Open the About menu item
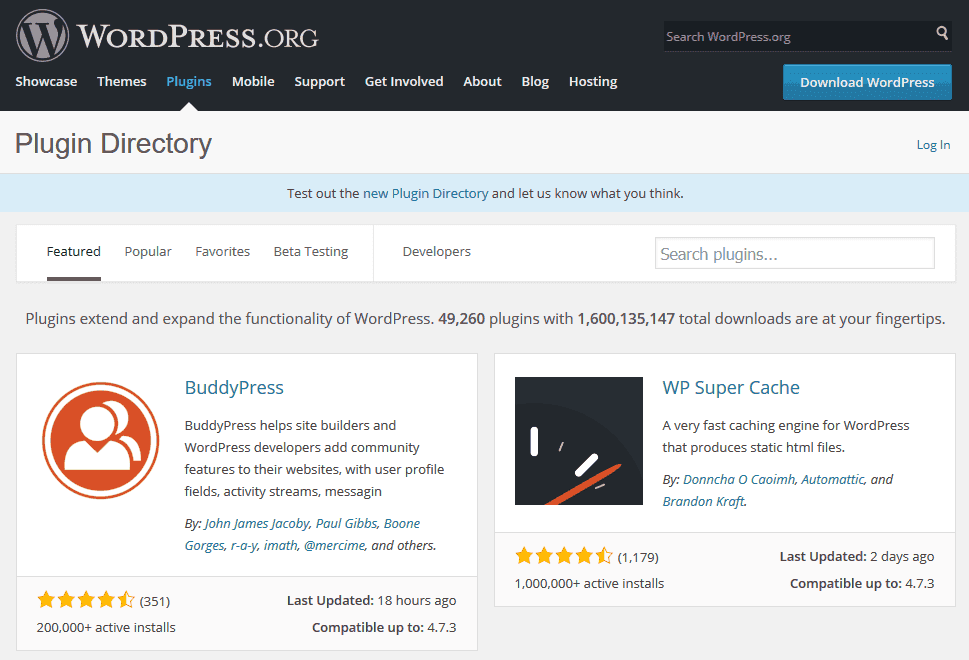The height and width of the screenshot is (660, 969). coord(483,82)
